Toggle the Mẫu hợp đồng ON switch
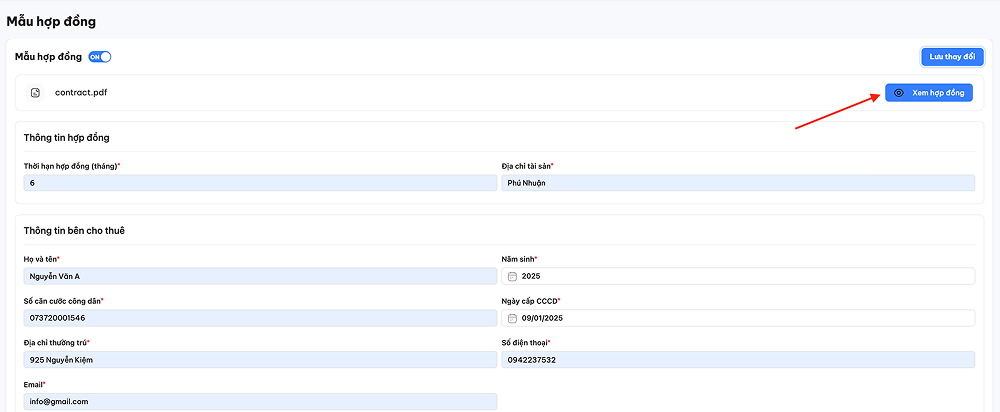Screen dimensions: 1000x412 point(99,57)
